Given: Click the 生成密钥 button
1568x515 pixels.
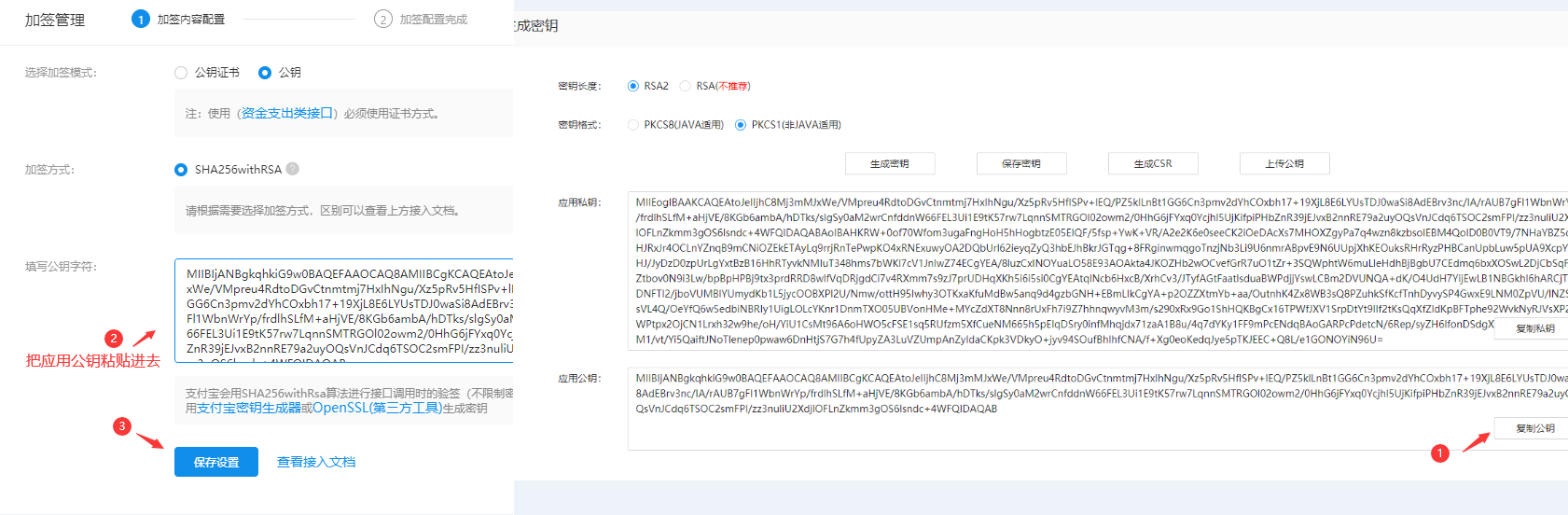Looking at the screenshot, I should (x=889, y=164).
